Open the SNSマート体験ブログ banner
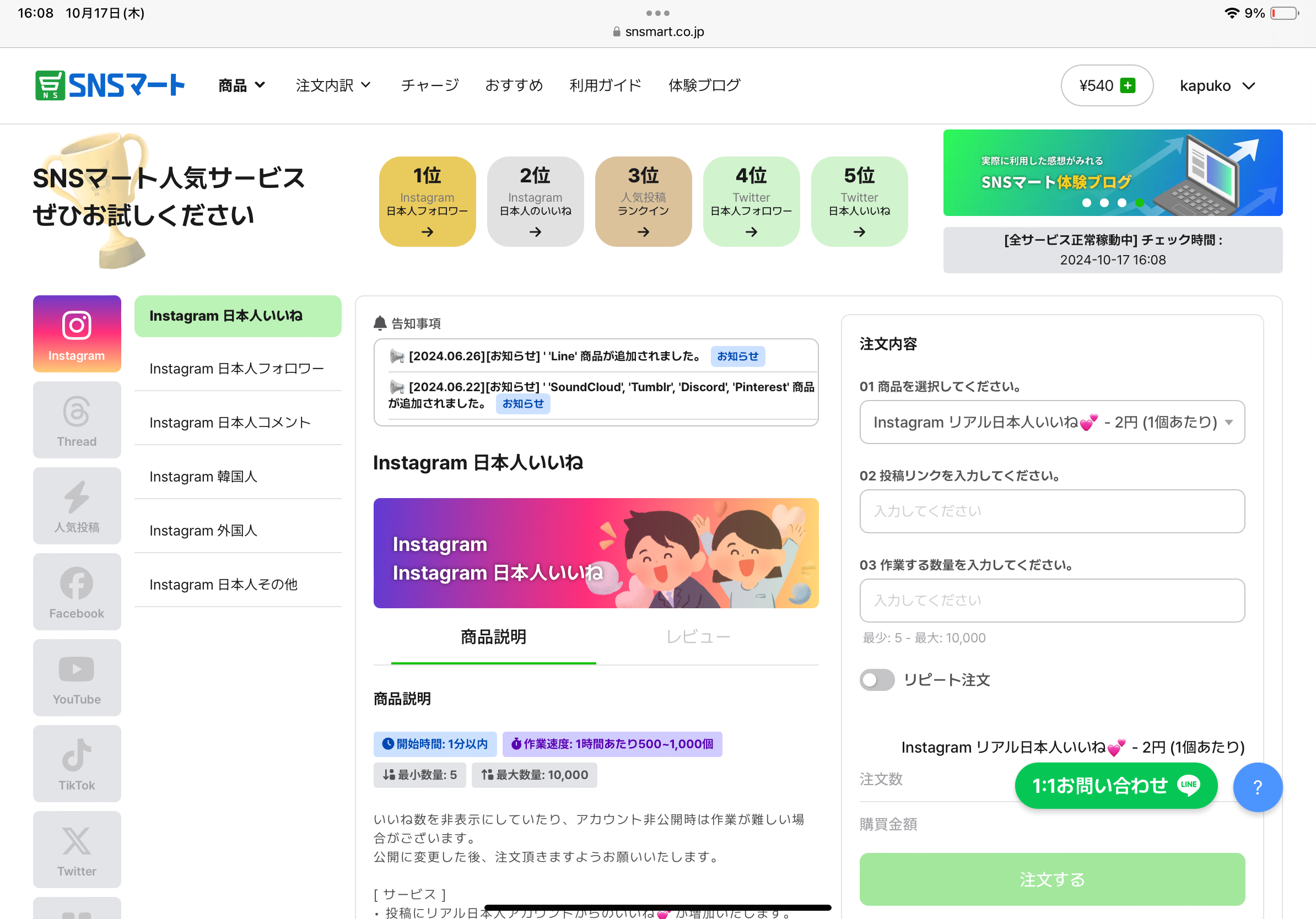Image resolution: width=1316 pixels, height=919 pixels. [1113, 172]
